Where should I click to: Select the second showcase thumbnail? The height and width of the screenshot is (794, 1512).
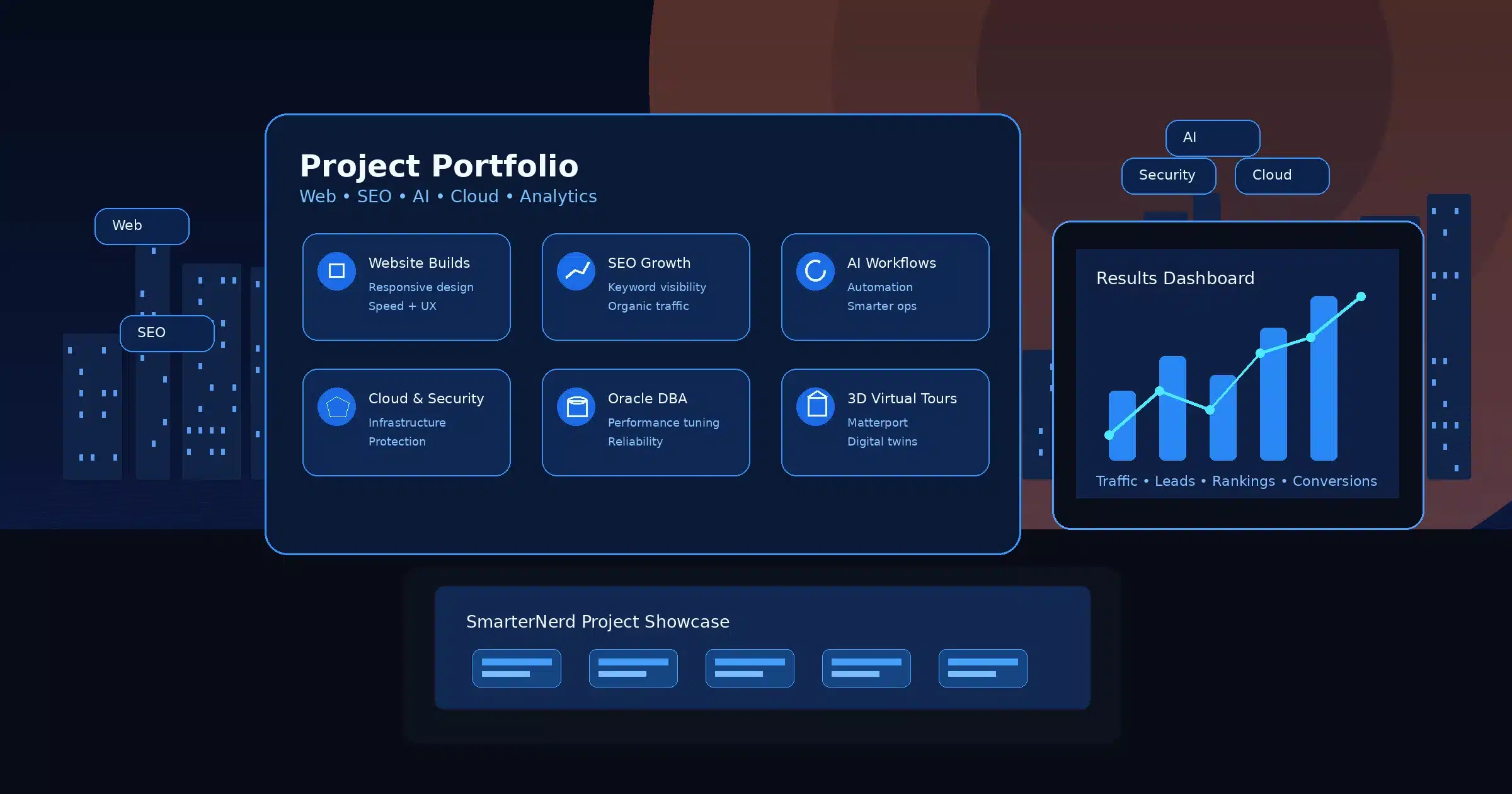[x=633, y=668]
